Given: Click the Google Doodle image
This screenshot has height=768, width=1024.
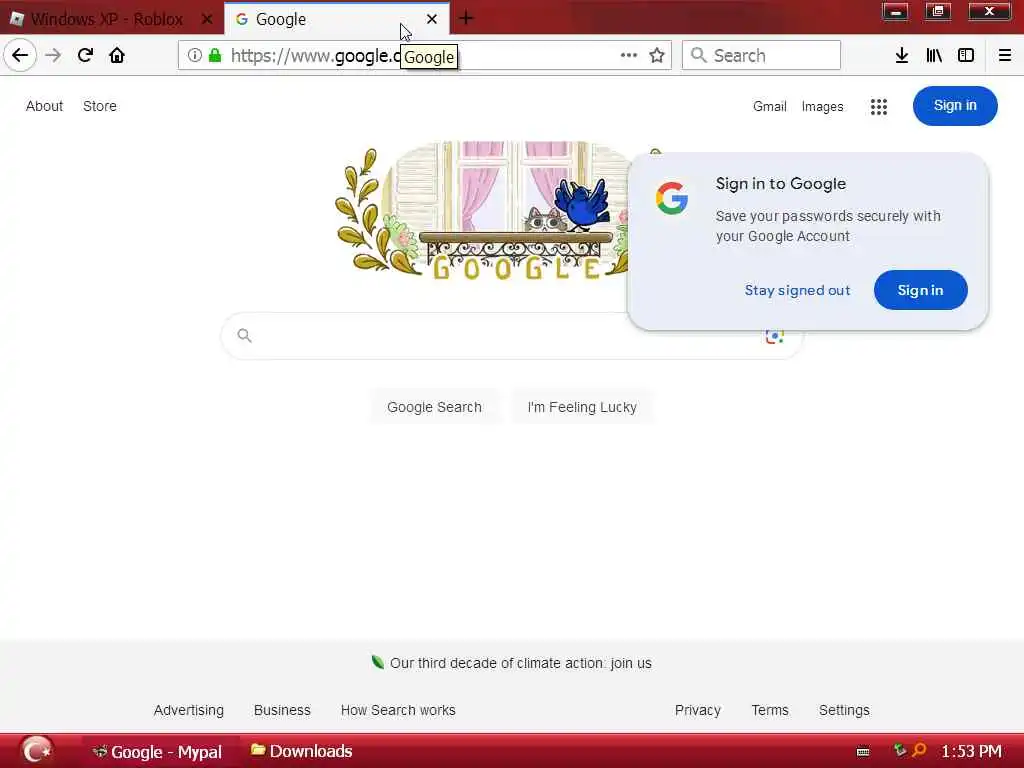Looking at the screenshot, I should [482, 210].
